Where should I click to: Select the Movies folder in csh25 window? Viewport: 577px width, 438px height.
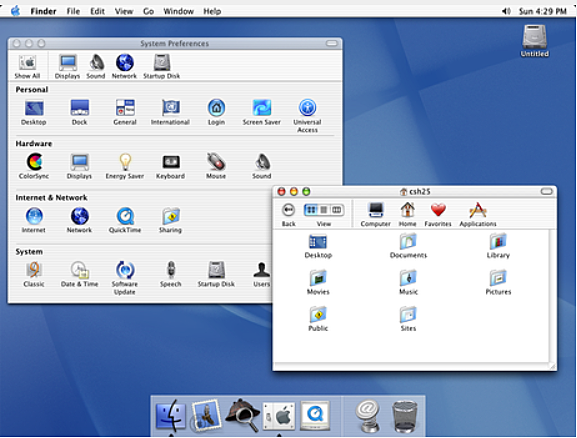tap(318, 283)
